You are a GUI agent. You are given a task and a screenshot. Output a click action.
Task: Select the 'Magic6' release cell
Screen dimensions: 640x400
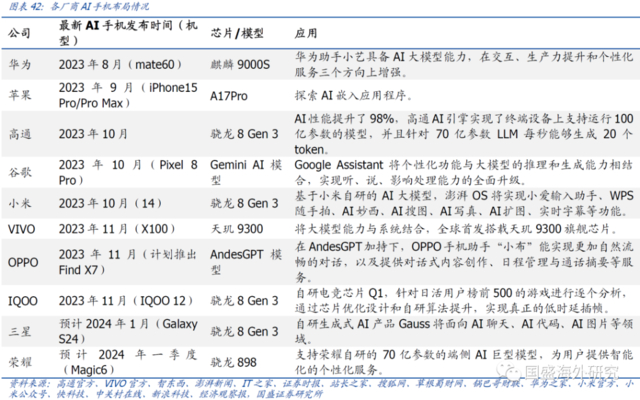(x=128, y=362)
